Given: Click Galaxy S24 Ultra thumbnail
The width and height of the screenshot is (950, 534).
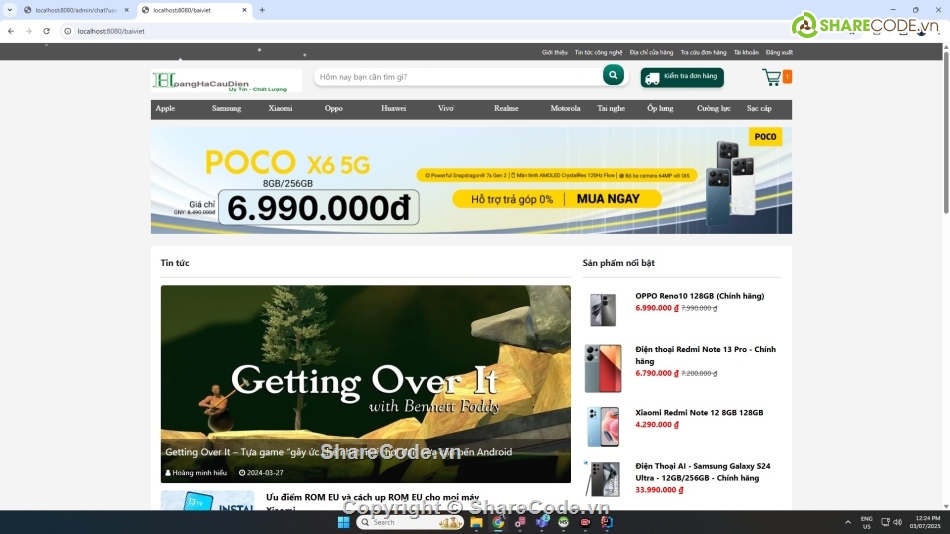Looking at the screenshot, I should point(602,479).
